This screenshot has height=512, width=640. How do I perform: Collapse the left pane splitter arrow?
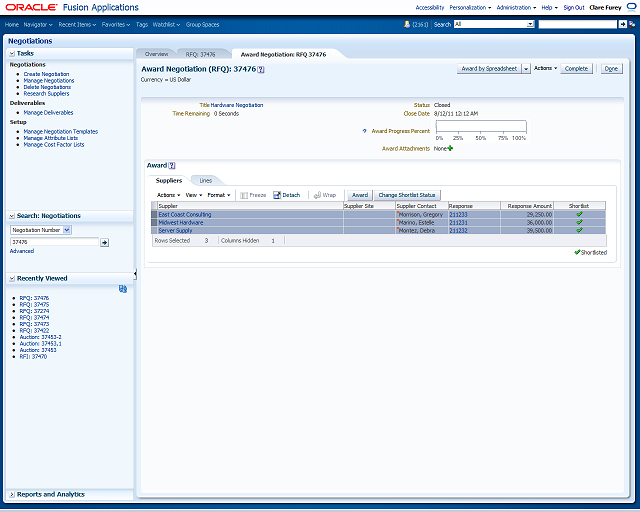(x=135, y=274)
